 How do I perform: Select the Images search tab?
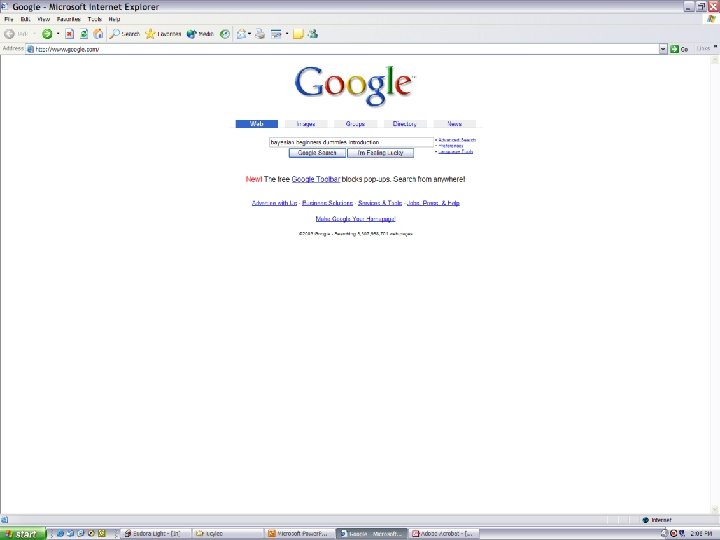tap(306, 124)
